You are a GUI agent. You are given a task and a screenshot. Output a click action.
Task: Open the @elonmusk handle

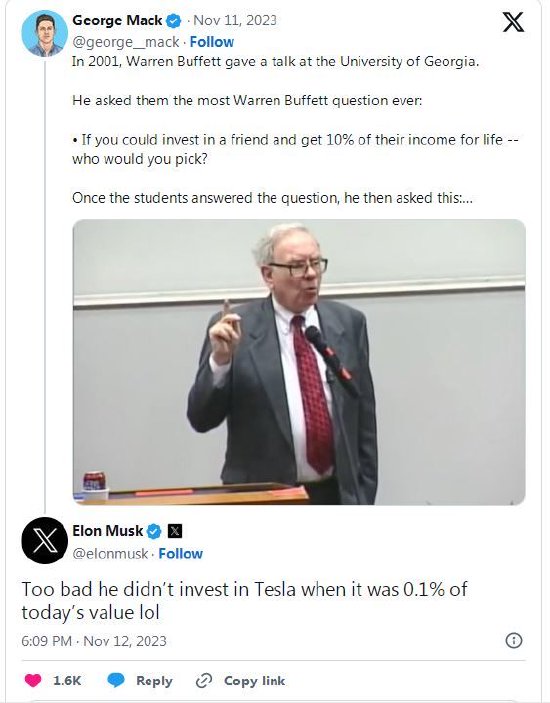pyautogui.click(x=110, y=554)
